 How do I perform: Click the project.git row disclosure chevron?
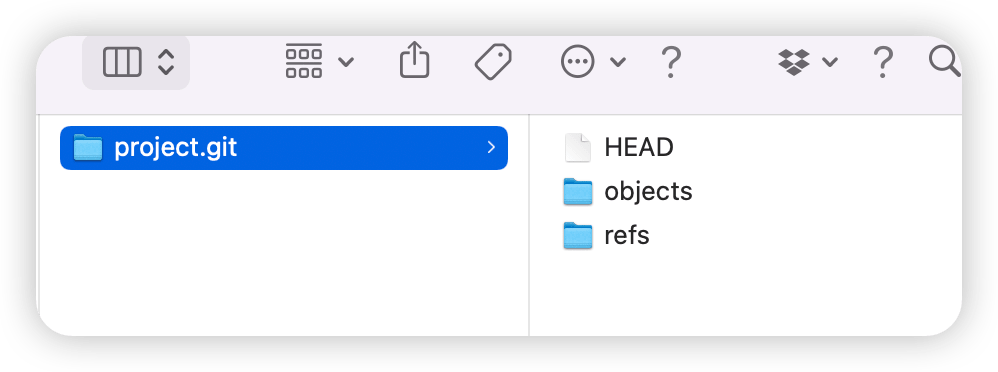pyautogui.click(x=491, y=148)
